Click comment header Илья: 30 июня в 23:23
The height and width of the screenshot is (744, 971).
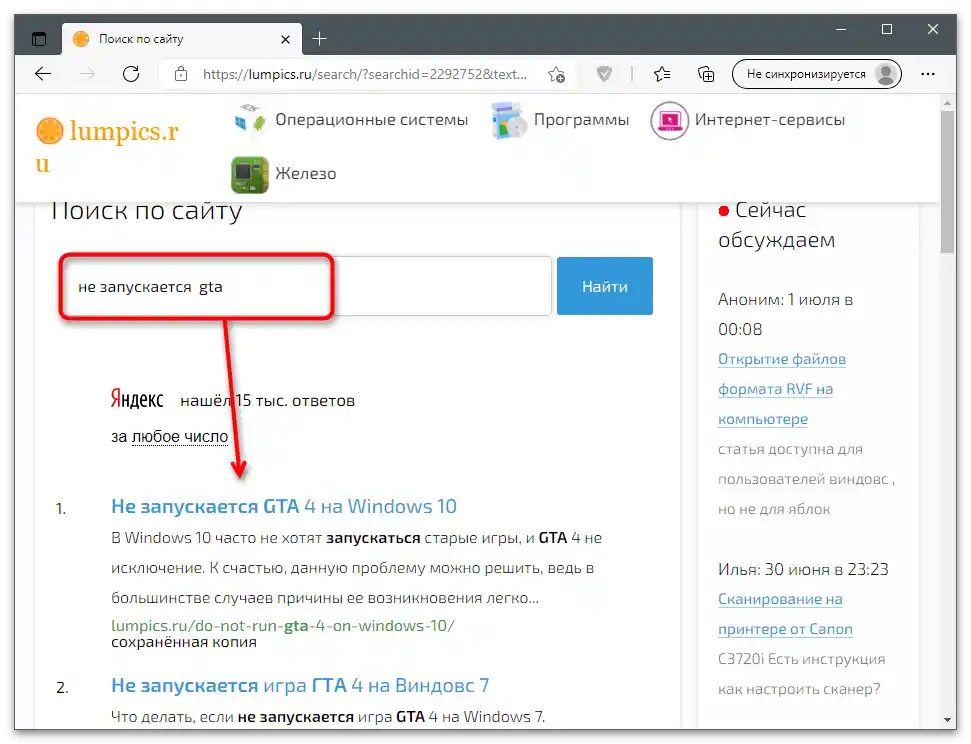pos(803,569)
